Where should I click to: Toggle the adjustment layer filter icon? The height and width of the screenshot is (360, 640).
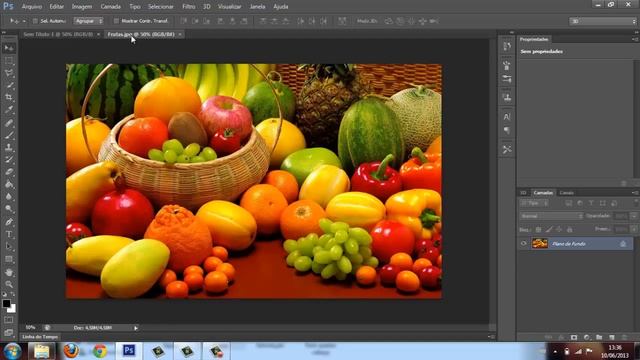580,203
